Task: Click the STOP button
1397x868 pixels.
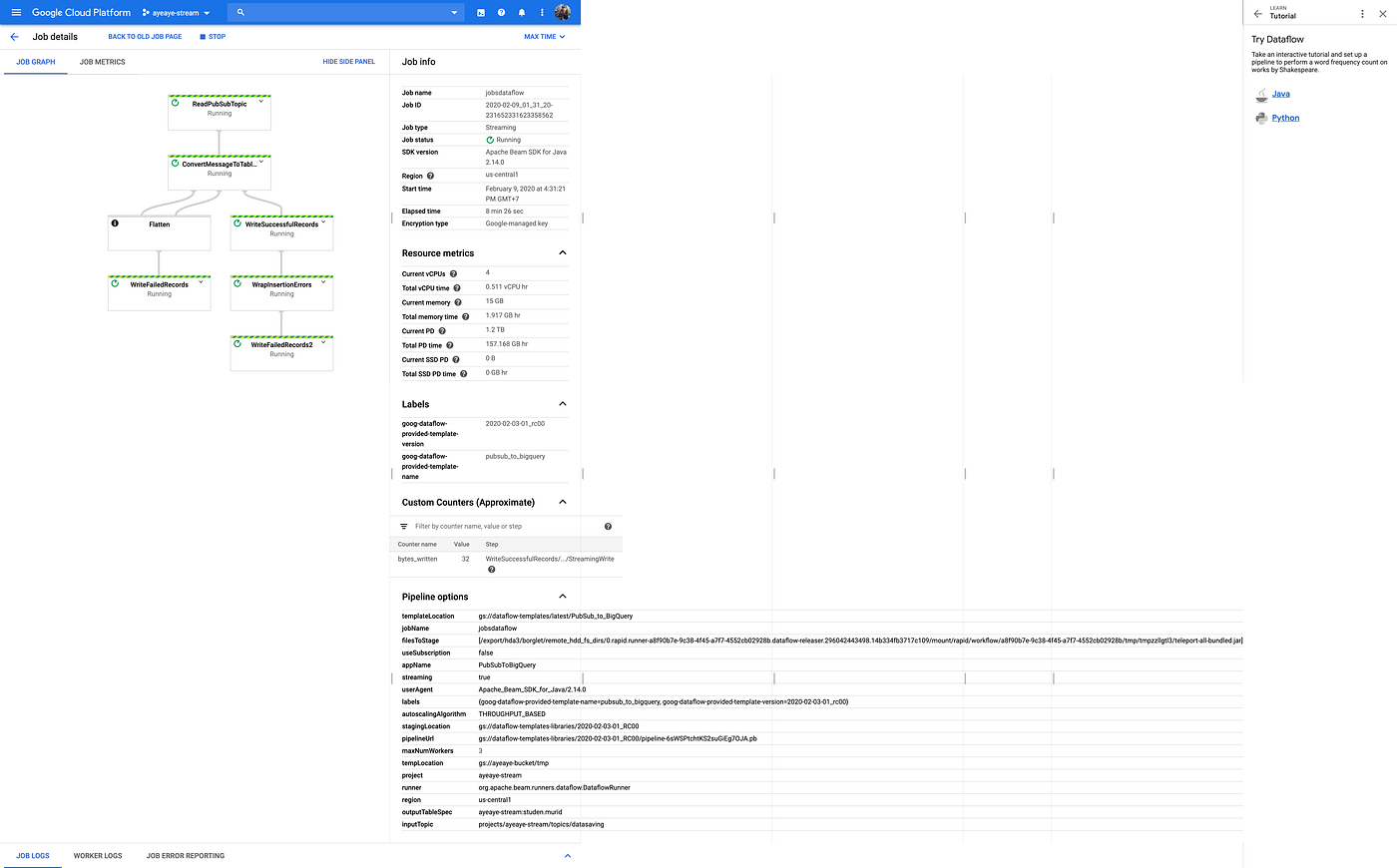Action: point(212,36)
